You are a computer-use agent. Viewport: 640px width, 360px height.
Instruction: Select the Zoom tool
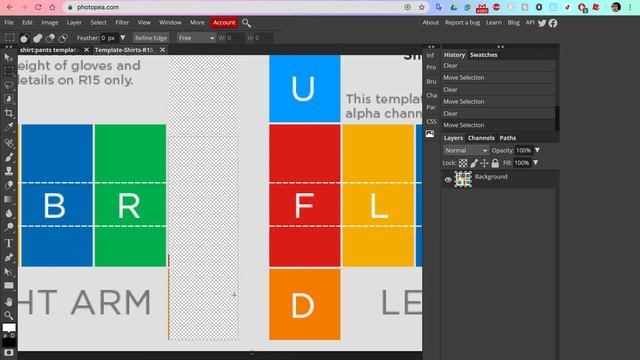9,315
